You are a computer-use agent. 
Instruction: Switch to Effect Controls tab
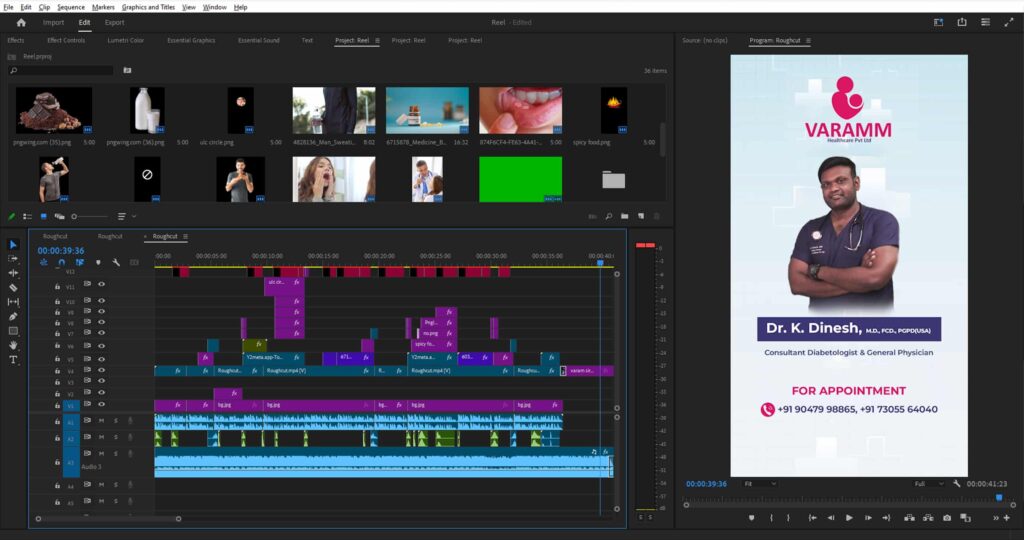coord(66,40)
